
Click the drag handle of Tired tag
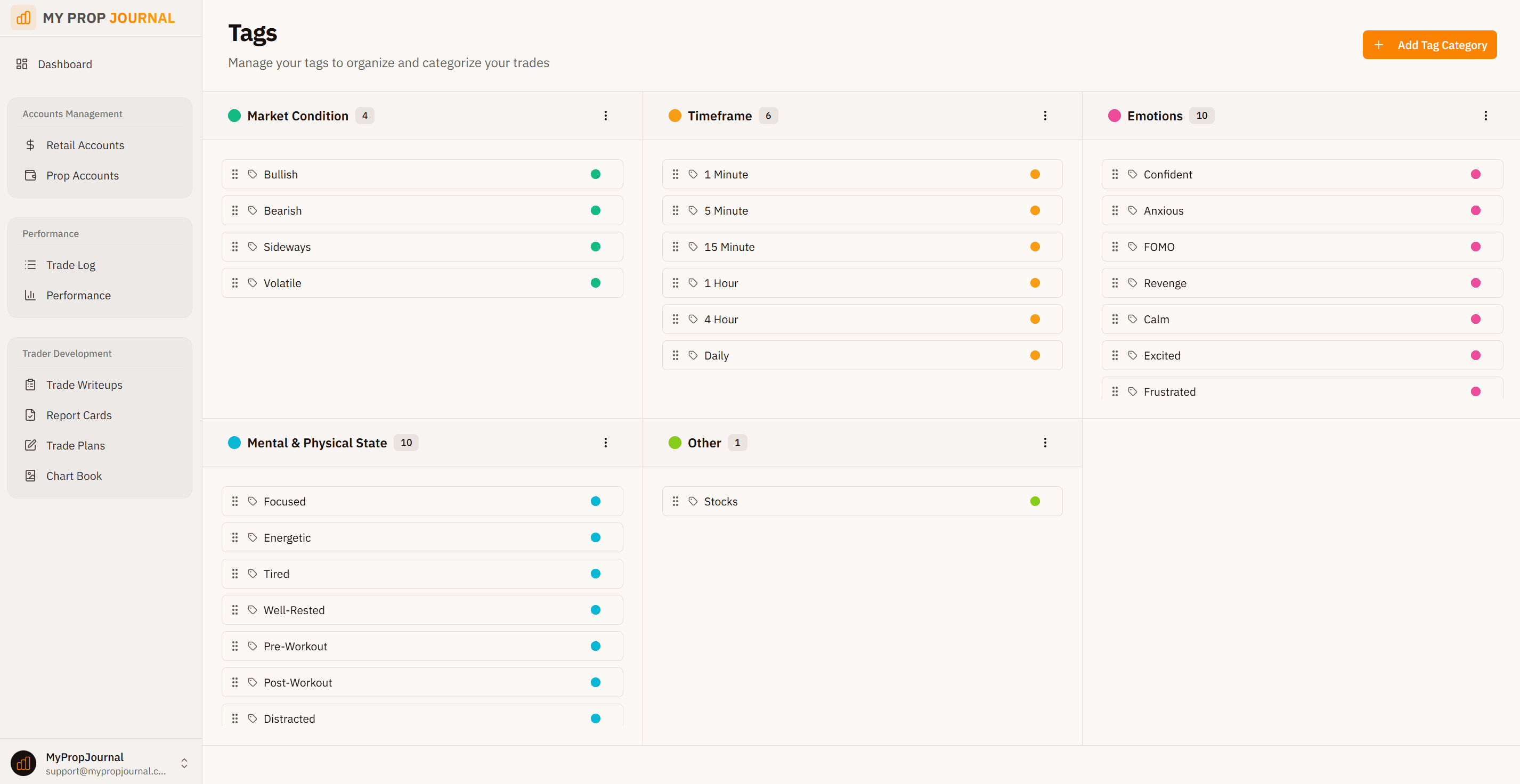click(235, 574)
